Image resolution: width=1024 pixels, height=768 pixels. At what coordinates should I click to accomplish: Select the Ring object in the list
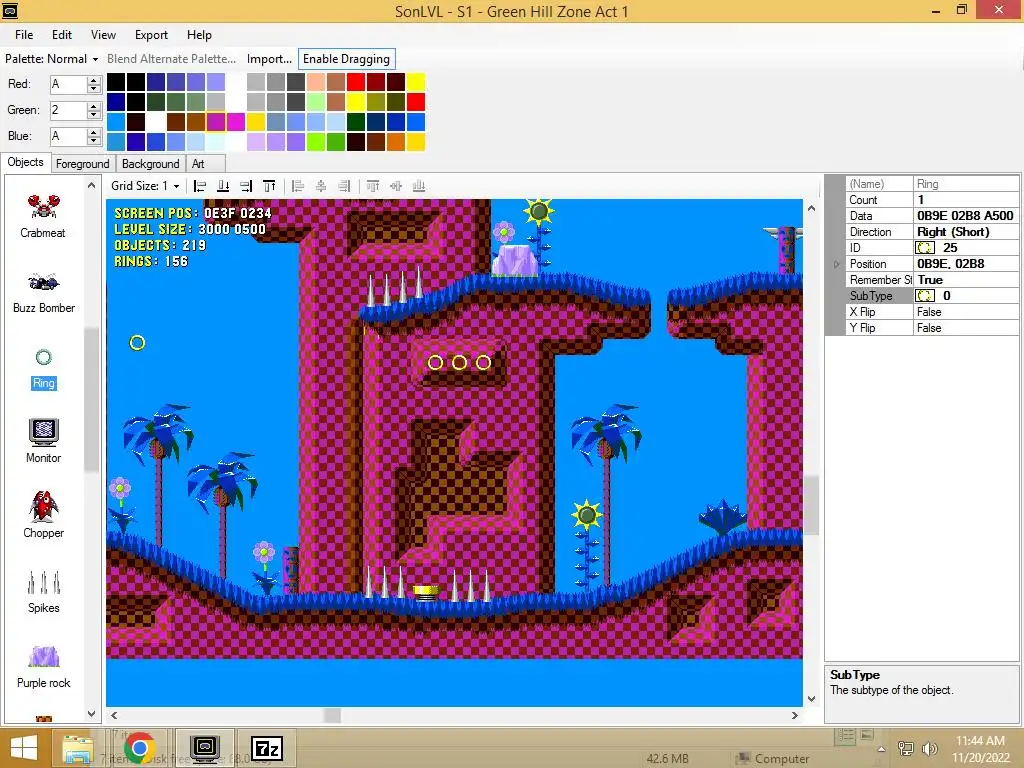43,369
